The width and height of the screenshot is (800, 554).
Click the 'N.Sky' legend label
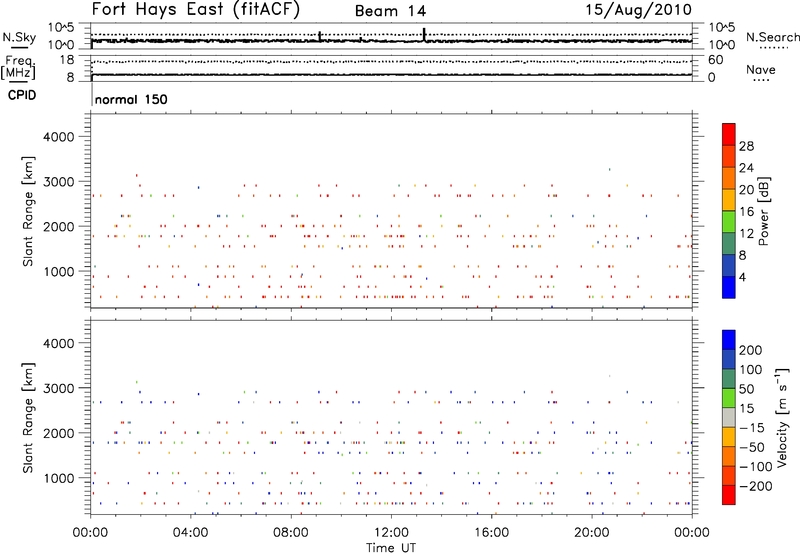tap(19, 37)
